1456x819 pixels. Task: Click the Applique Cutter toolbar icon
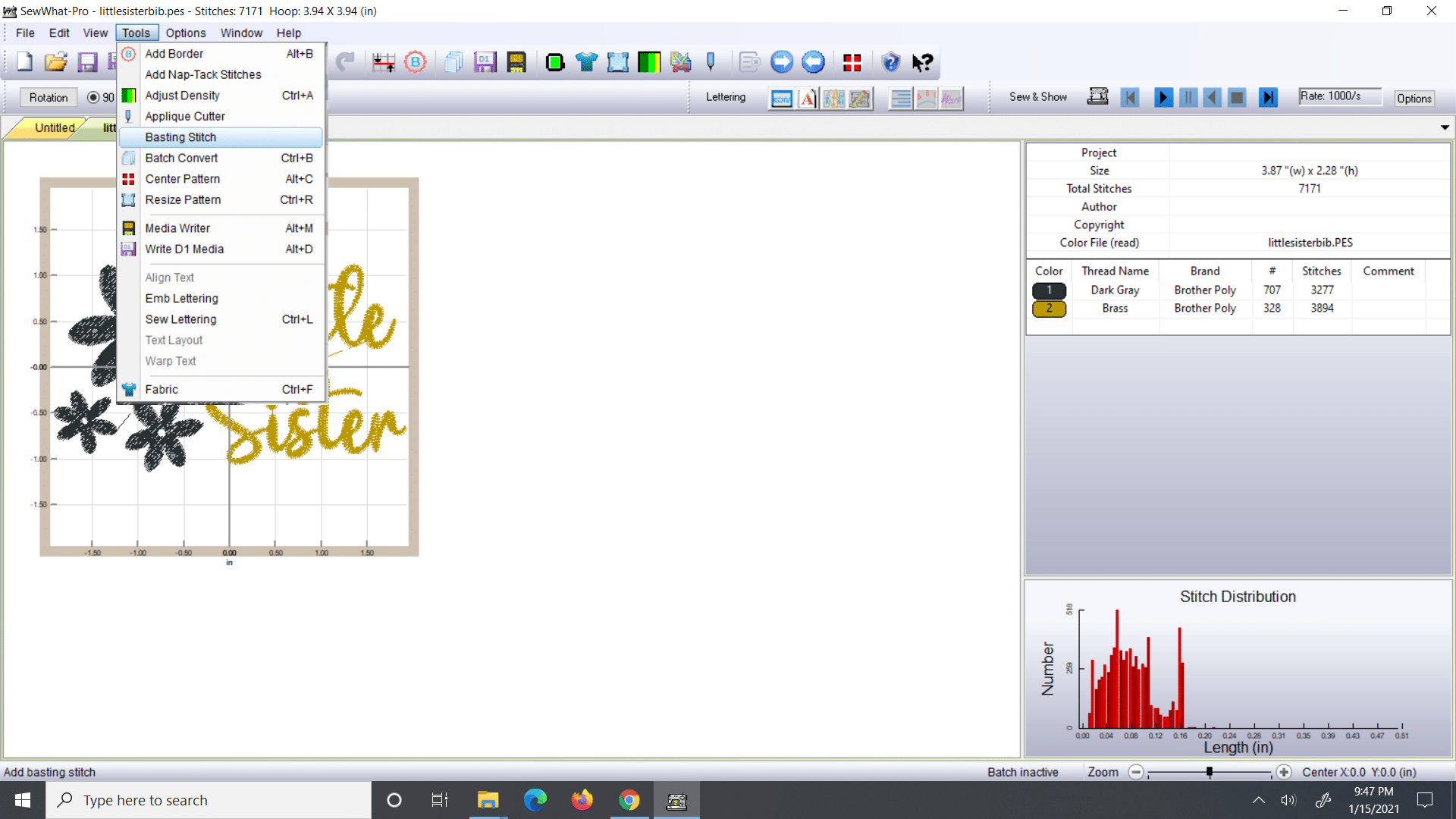click(711, 62)
